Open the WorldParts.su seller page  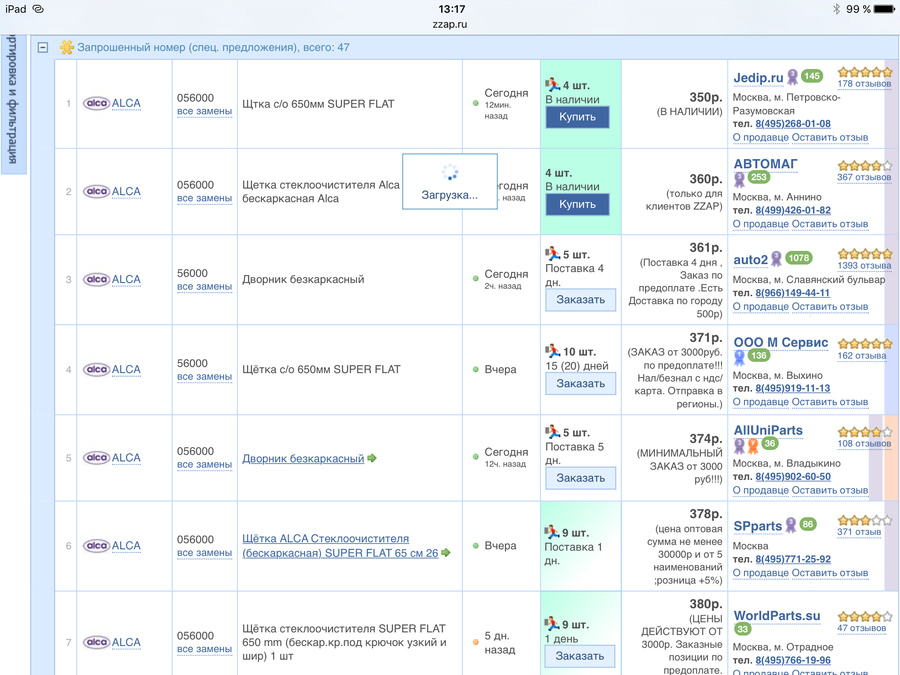click(x=777, y=616)
